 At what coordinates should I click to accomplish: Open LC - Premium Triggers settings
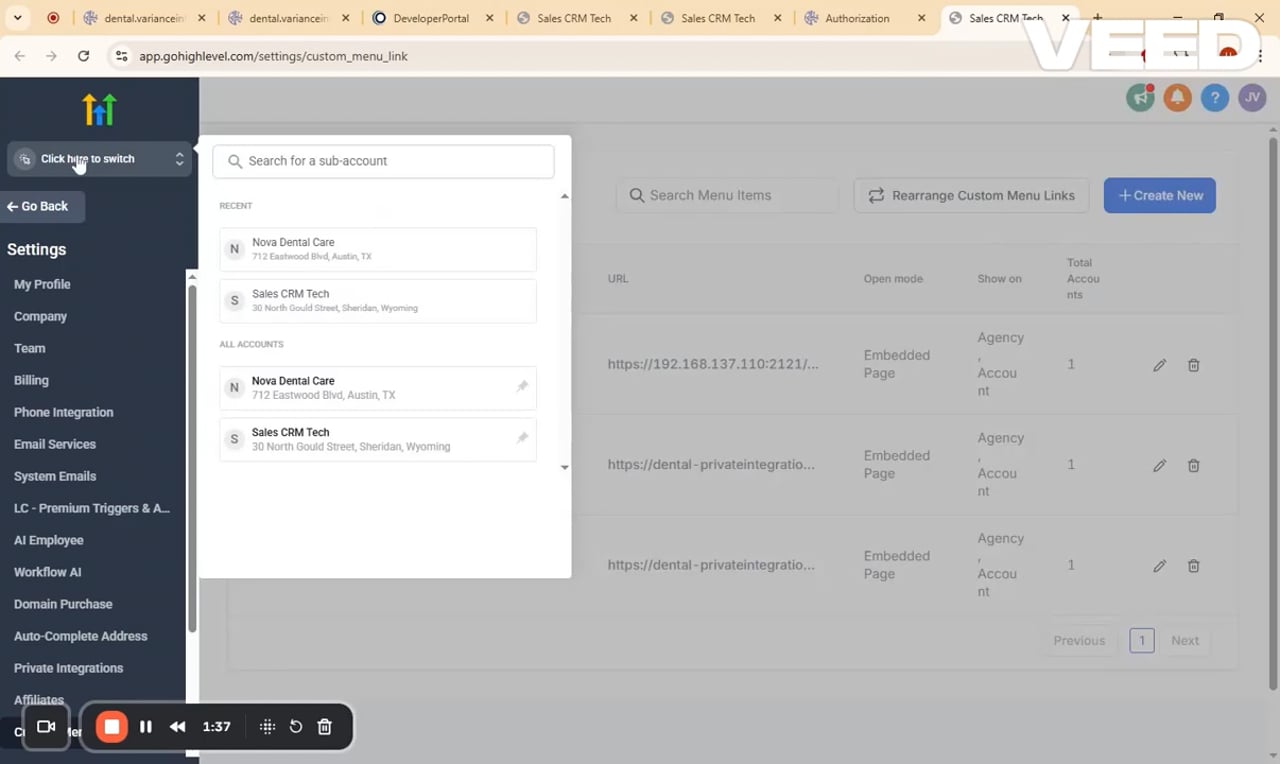[x=92, y=508]
